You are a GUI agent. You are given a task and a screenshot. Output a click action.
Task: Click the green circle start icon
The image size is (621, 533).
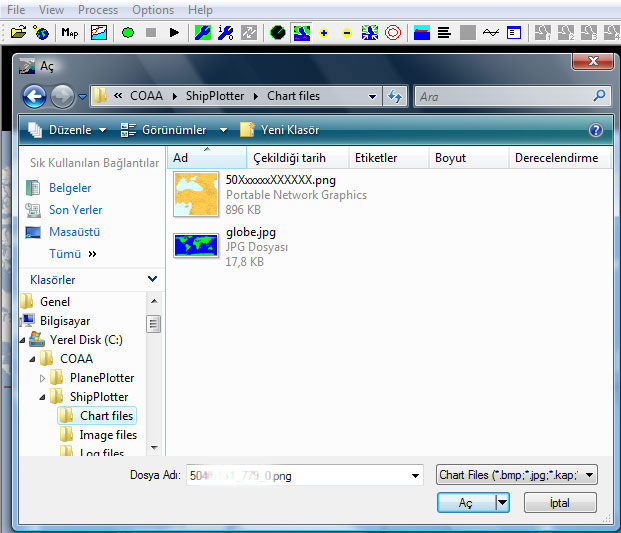point(128,32)
